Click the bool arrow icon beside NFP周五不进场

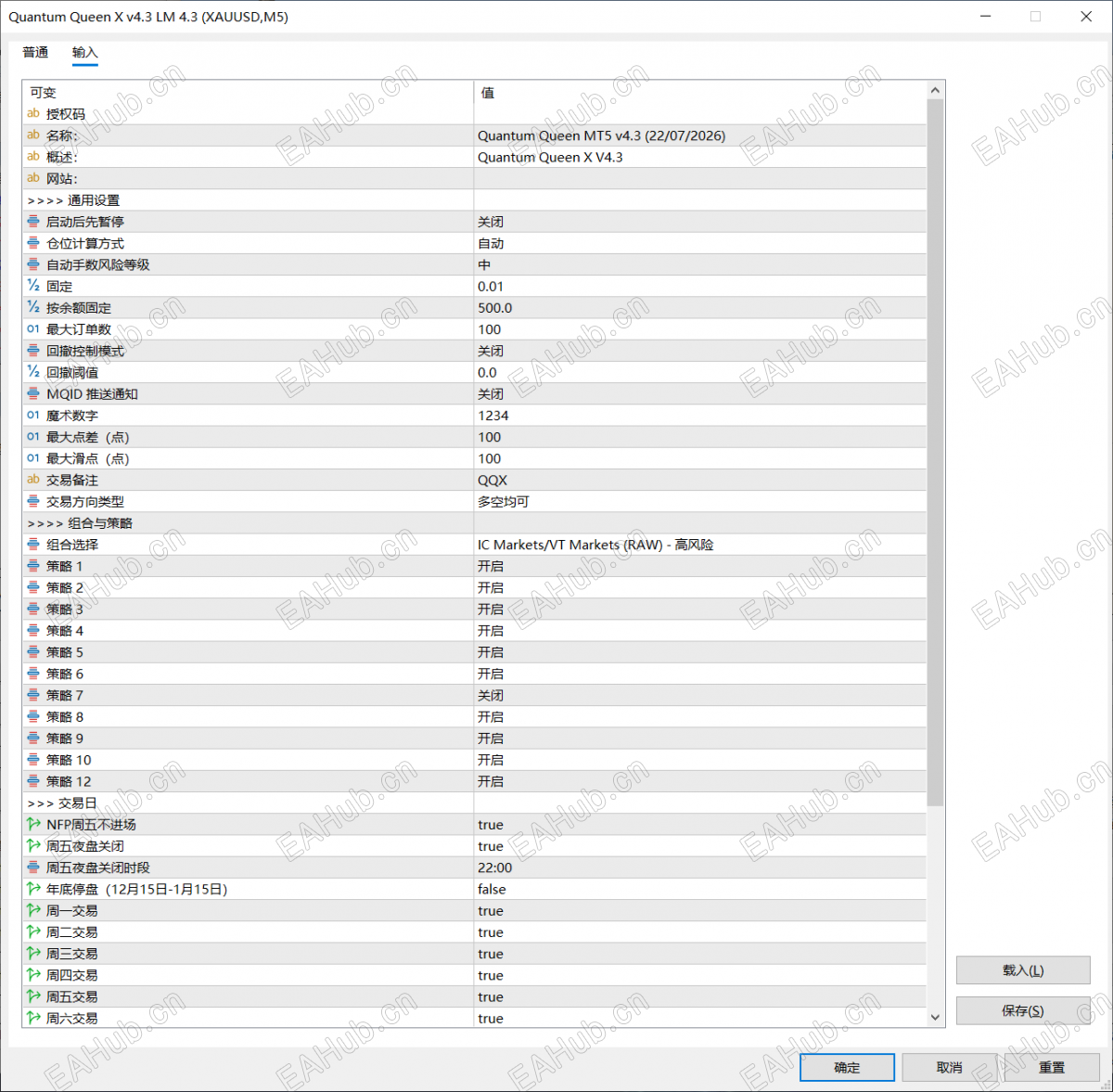[33, 823]
